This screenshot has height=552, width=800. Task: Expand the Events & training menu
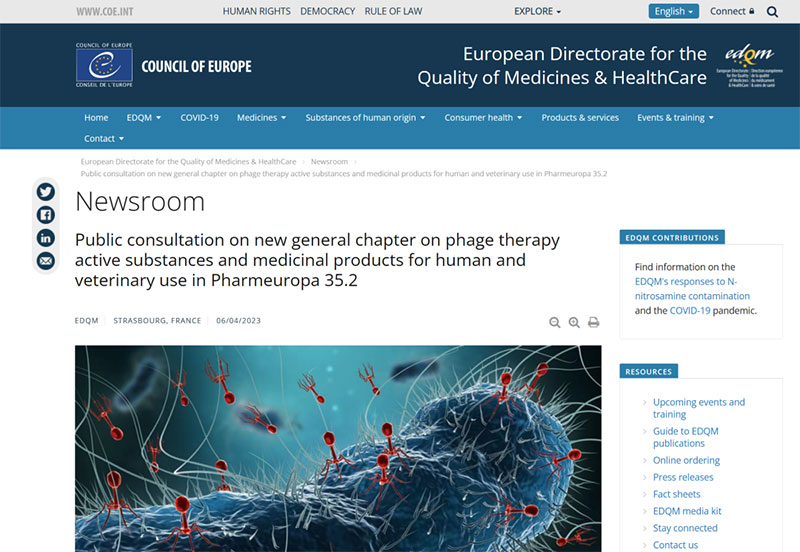[x=676, y=118]
